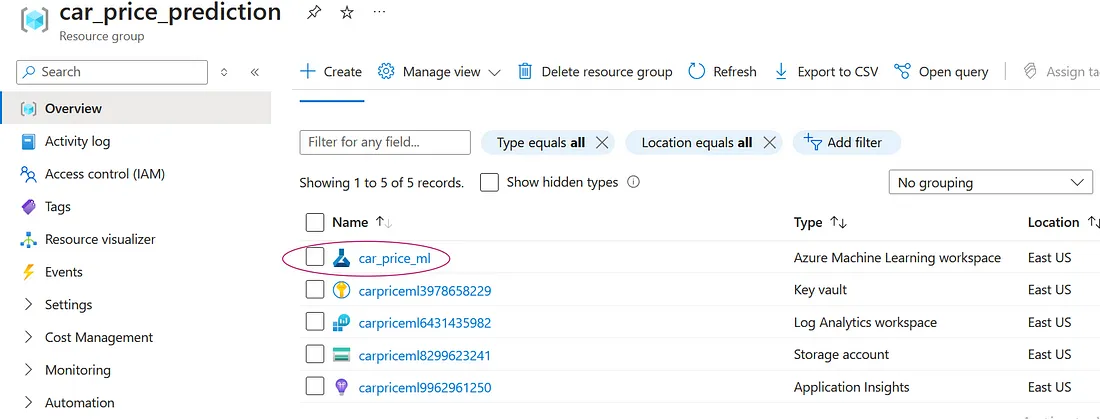Select Overview in the sidebar

pyautogui.click(x=136, y=108)
